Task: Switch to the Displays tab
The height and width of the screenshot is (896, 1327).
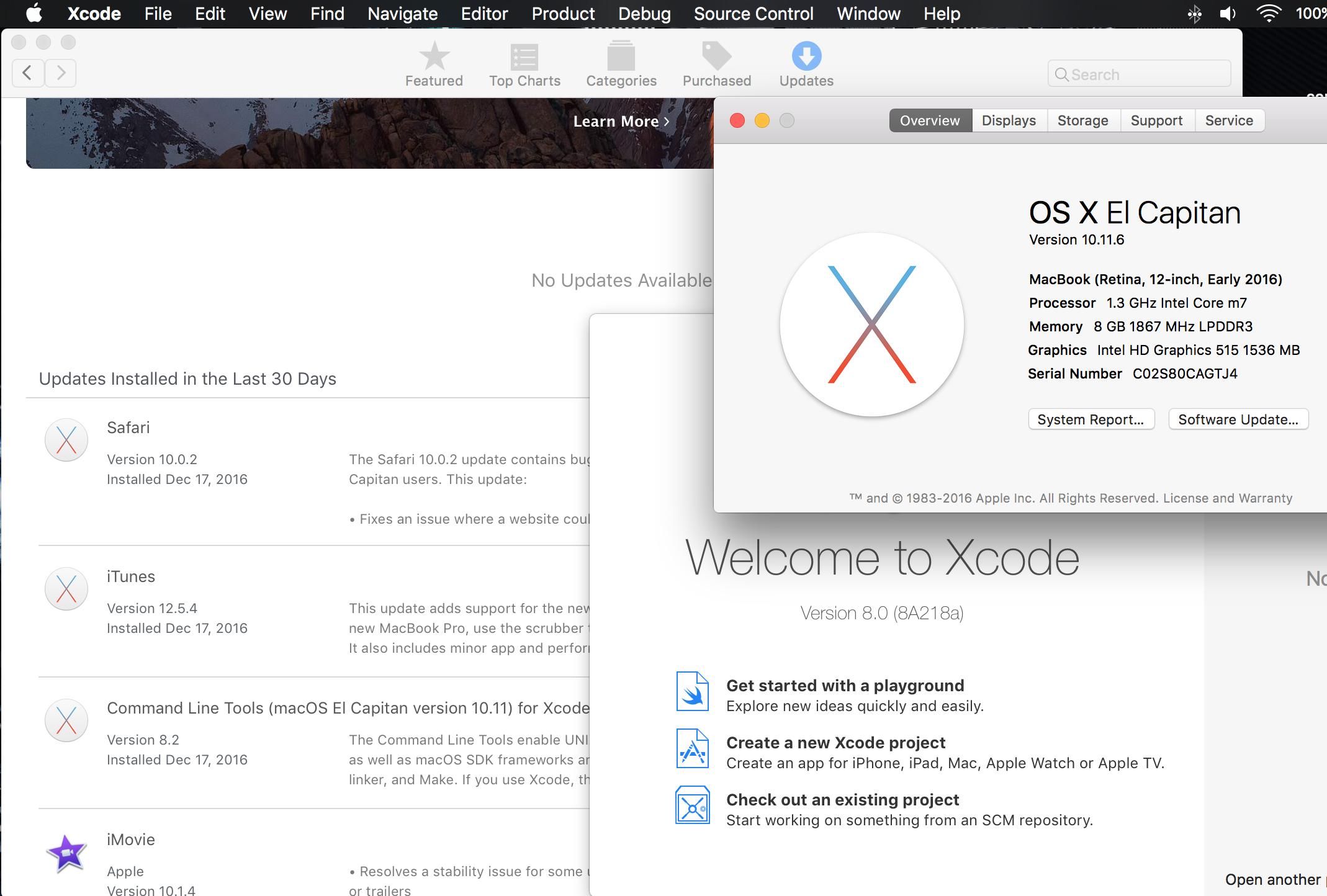Action: [x=1009, y=120]
